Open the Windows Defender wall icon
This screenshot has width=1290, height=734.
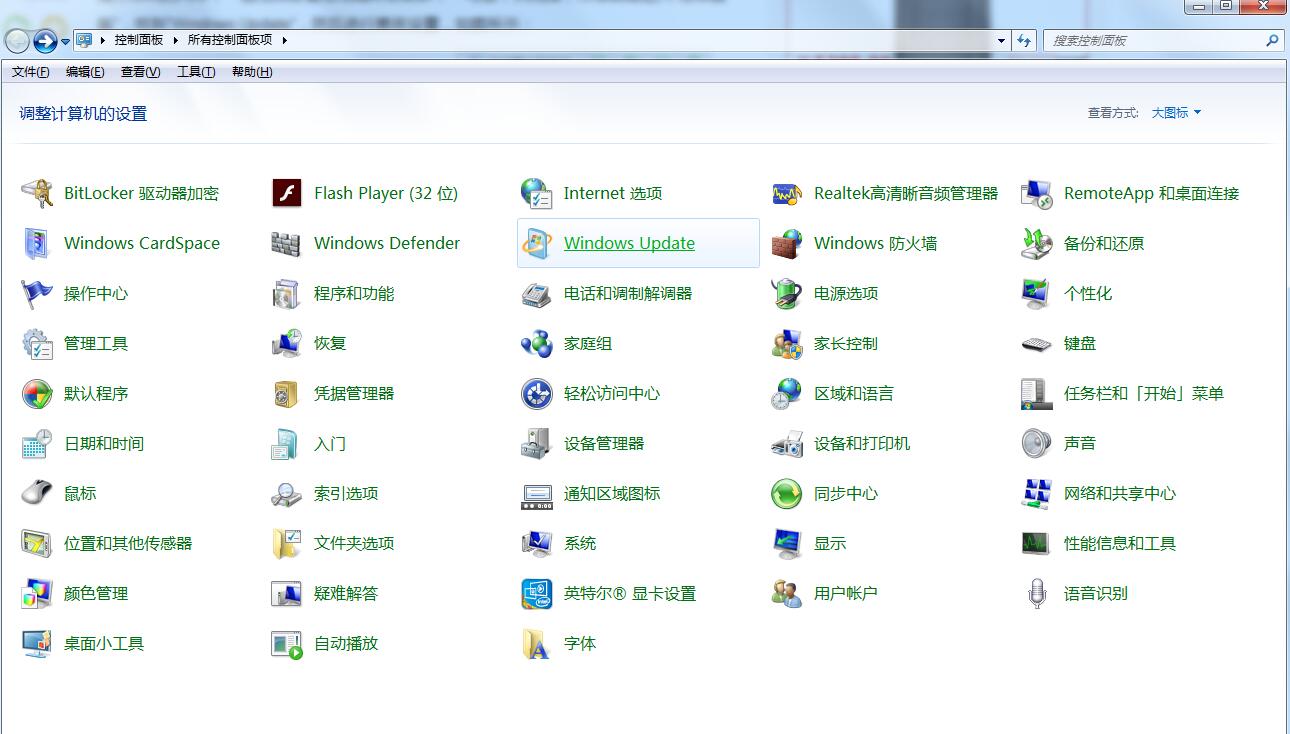(x=287, y=243)
